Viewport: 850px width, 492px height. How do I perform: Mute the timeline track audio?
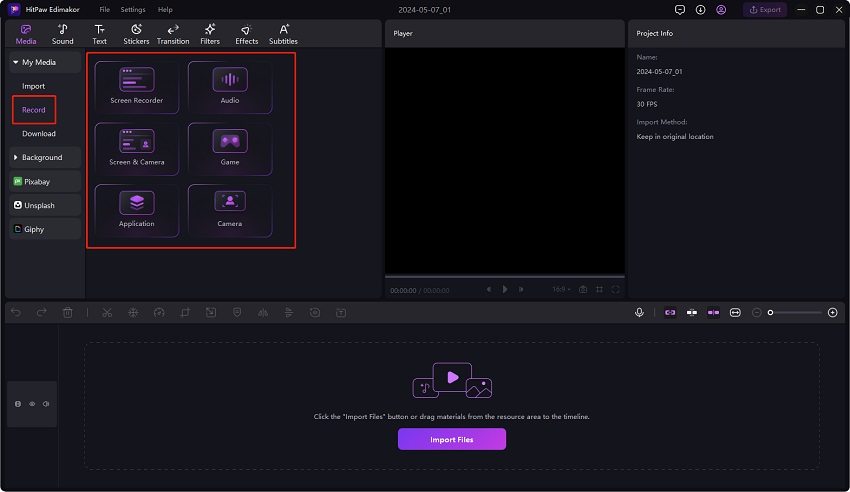pos(45,404)
